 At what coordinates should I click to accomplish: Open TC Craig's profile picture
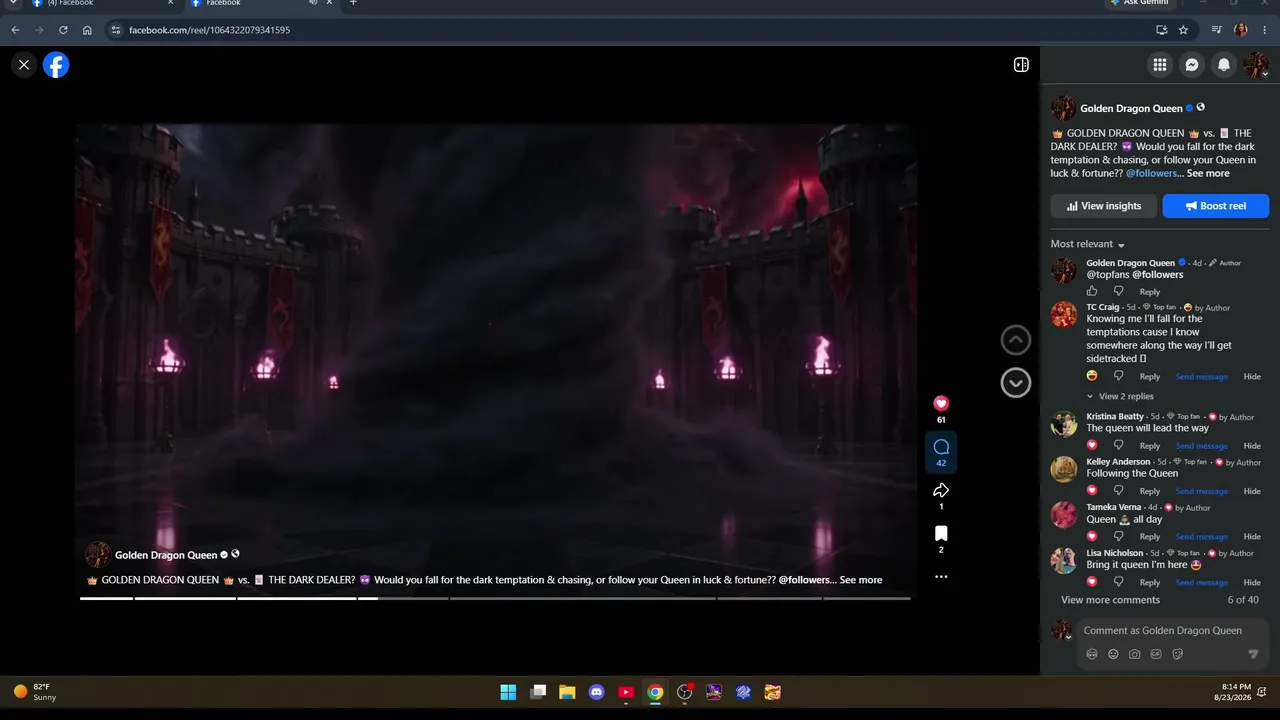point(1064,314)
